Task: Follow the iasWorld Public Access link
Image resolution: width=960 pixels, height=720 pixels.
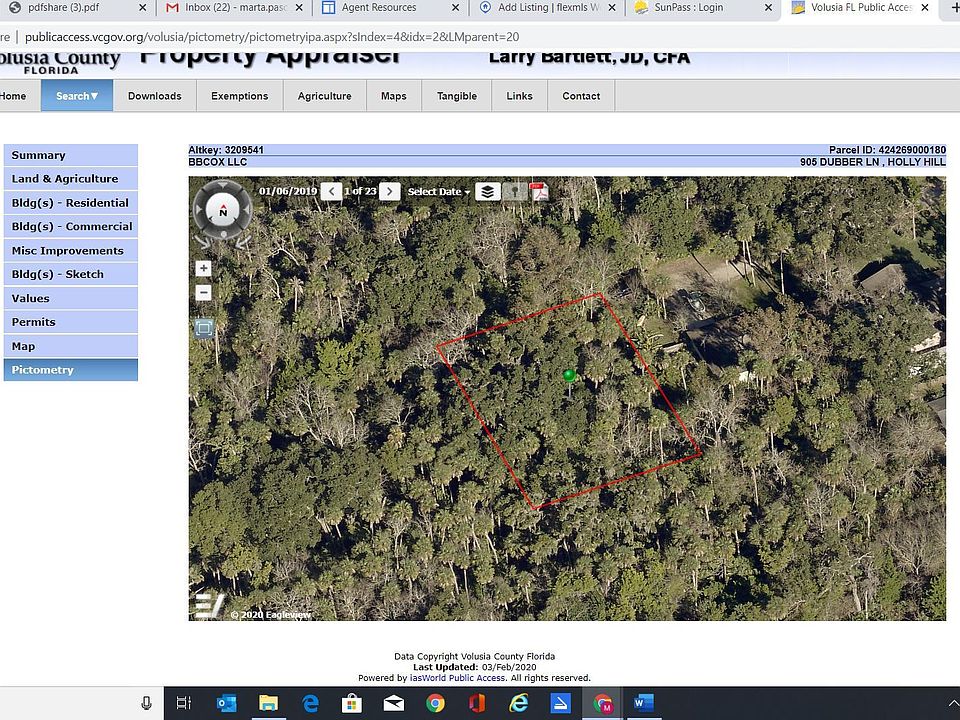Action: point(457,678)
